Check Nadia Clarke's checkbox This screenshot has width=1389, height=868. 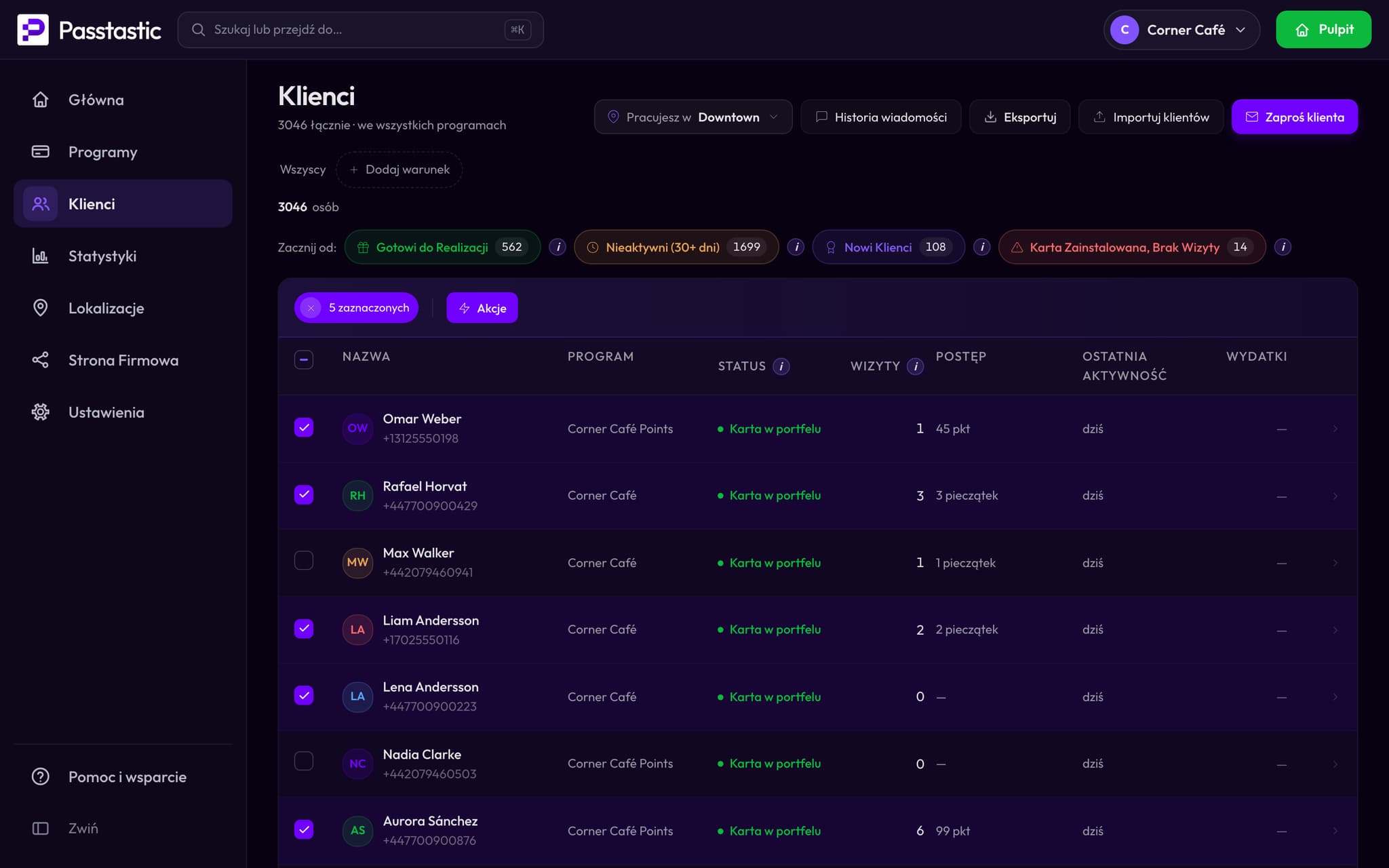pyautogui.click(x=304, y=761)
